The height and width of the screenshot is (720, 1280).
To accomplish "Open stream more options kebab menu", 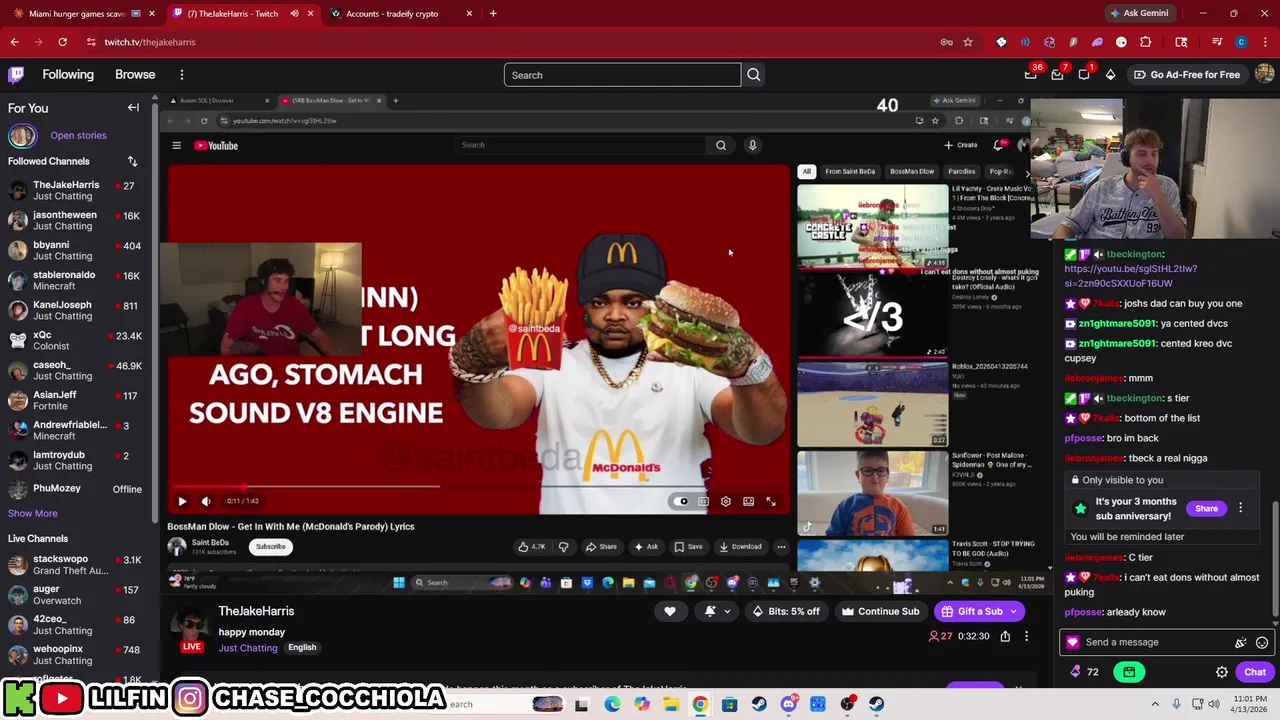I will 1026,636.
